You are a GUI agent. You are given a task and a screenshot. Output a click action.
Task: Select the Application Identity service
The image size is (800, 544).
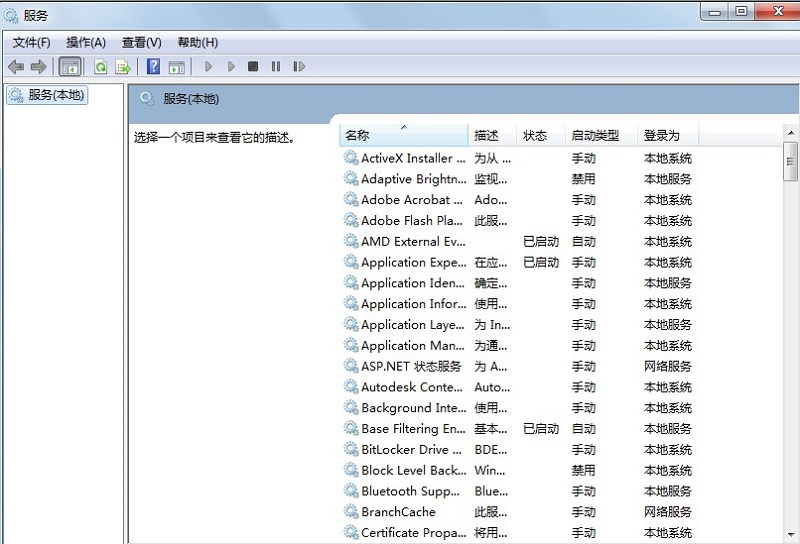coord(518,283)
